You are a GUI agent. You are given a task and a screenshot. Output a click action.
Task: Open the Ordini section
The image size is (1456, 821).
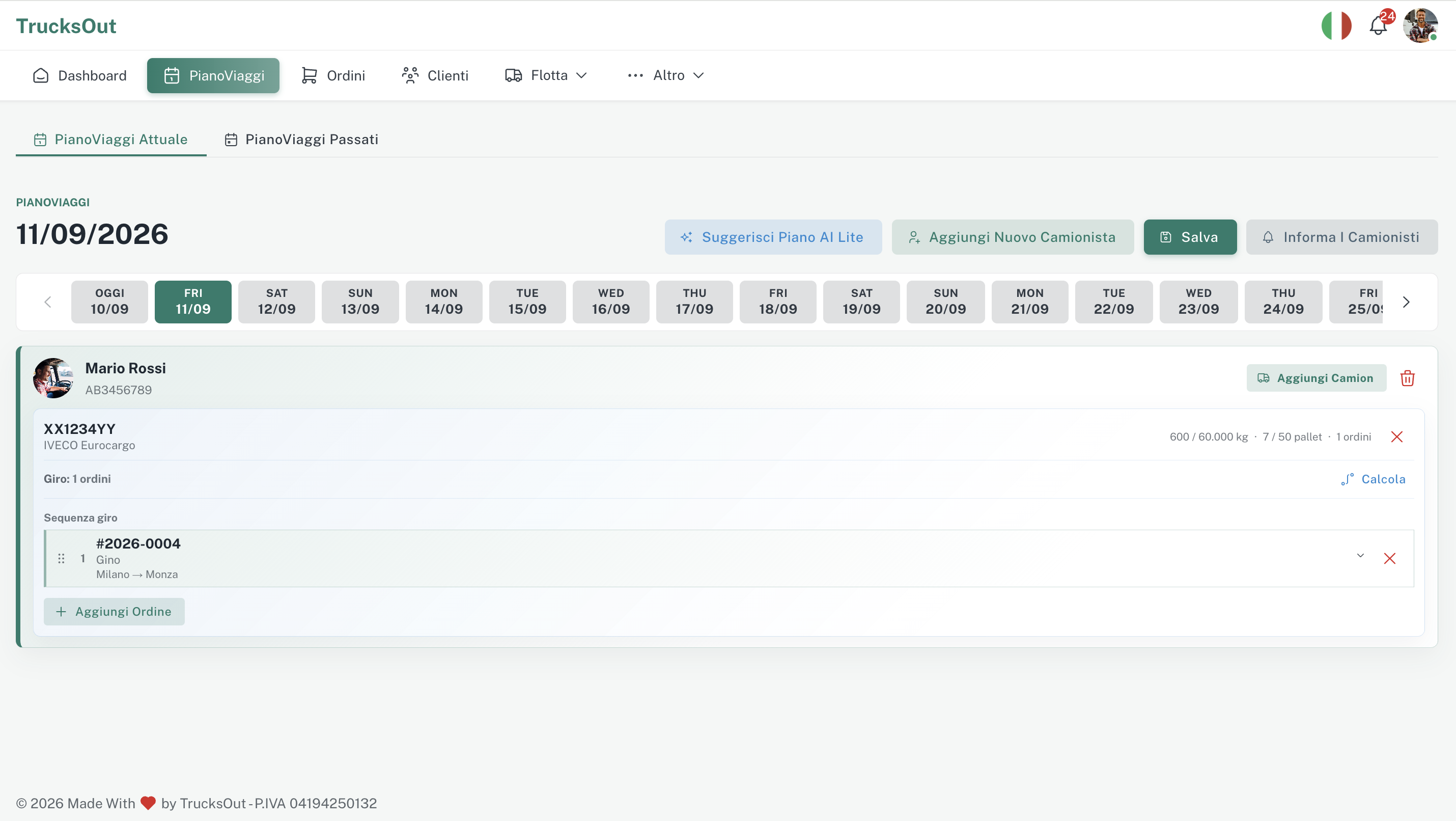point(333,75)
